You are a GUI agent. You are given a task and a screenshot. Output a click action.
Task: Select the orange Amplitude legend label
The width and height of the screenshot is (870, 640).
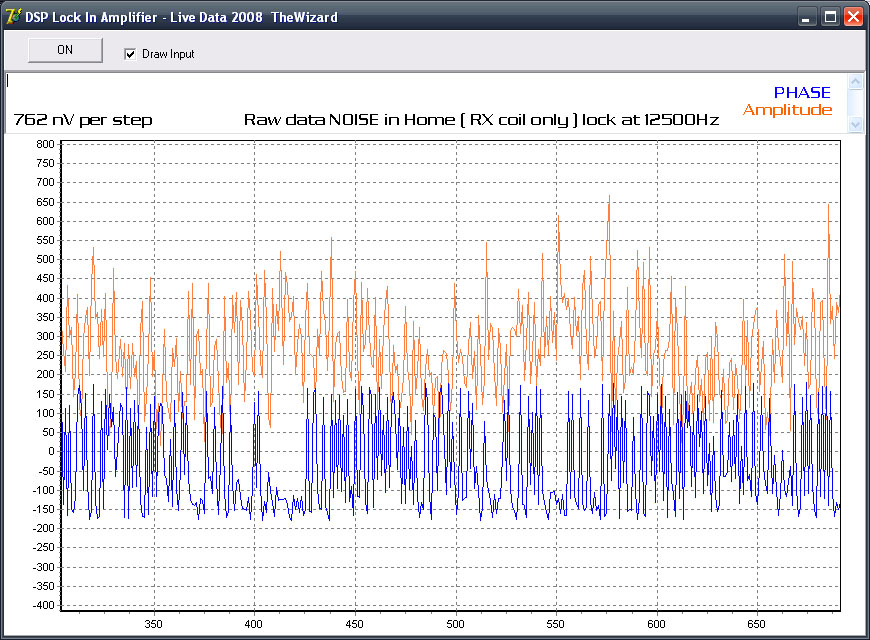click(x=787, y=110)
